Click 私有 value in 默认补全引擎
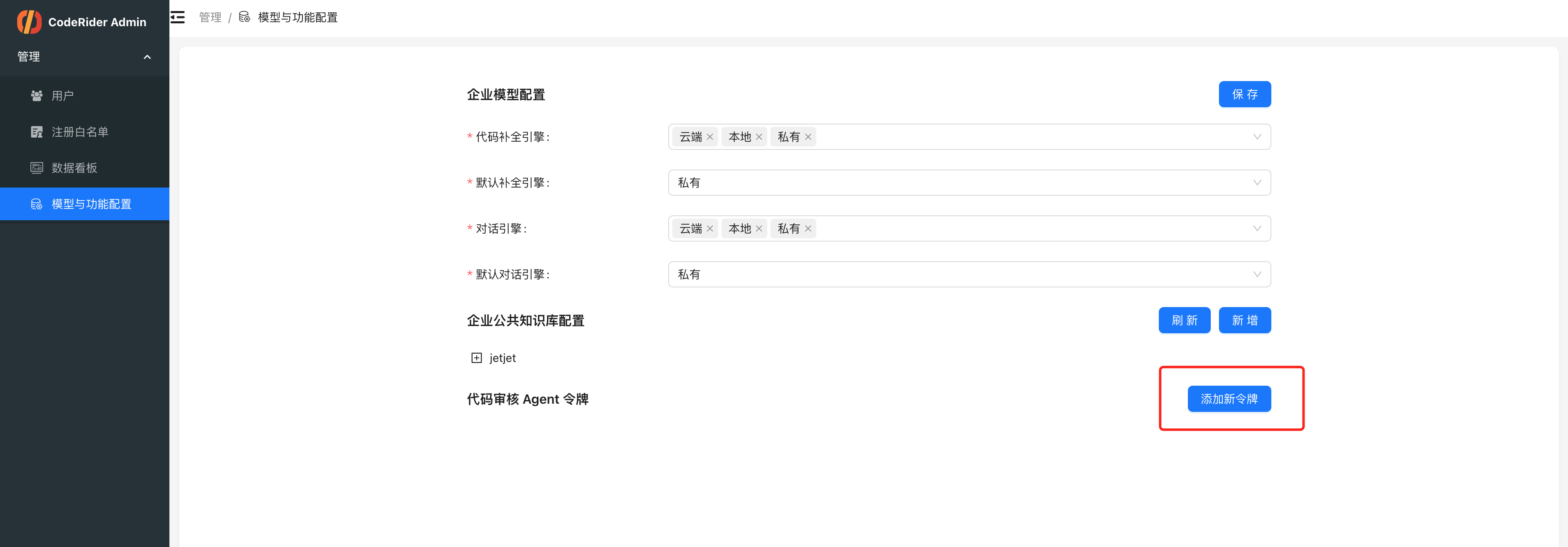The width and height of the screenshot is (1568, 547). [689, 183]
